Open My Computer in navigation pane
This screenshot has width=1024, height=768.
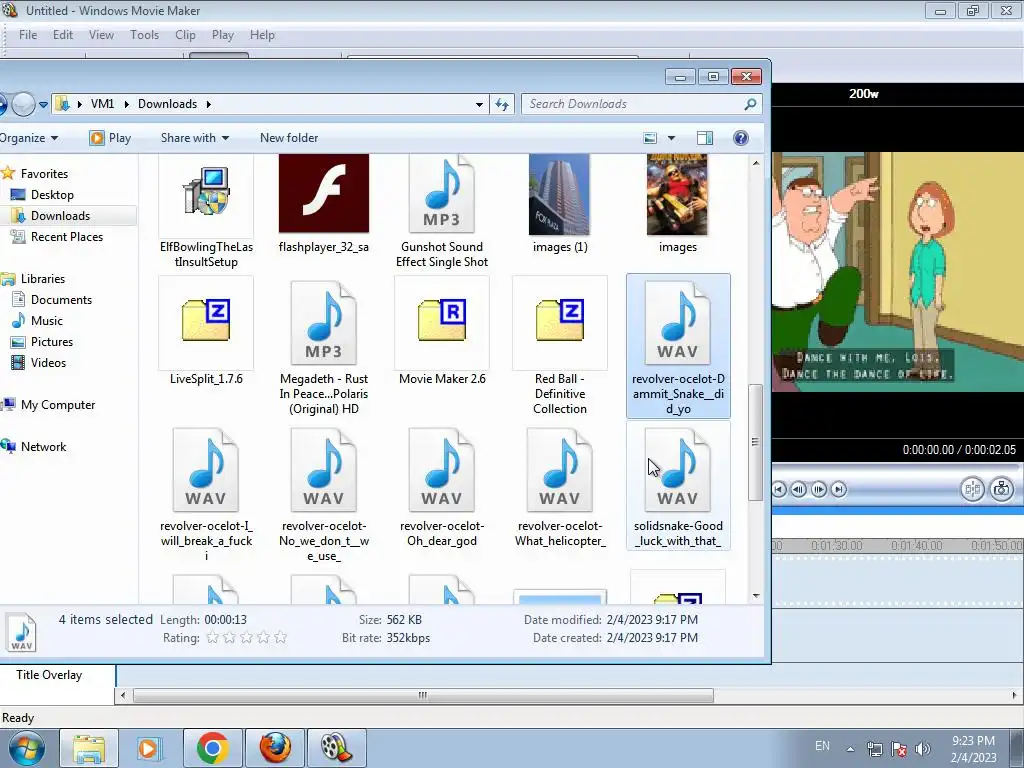(x=57, y=405)
